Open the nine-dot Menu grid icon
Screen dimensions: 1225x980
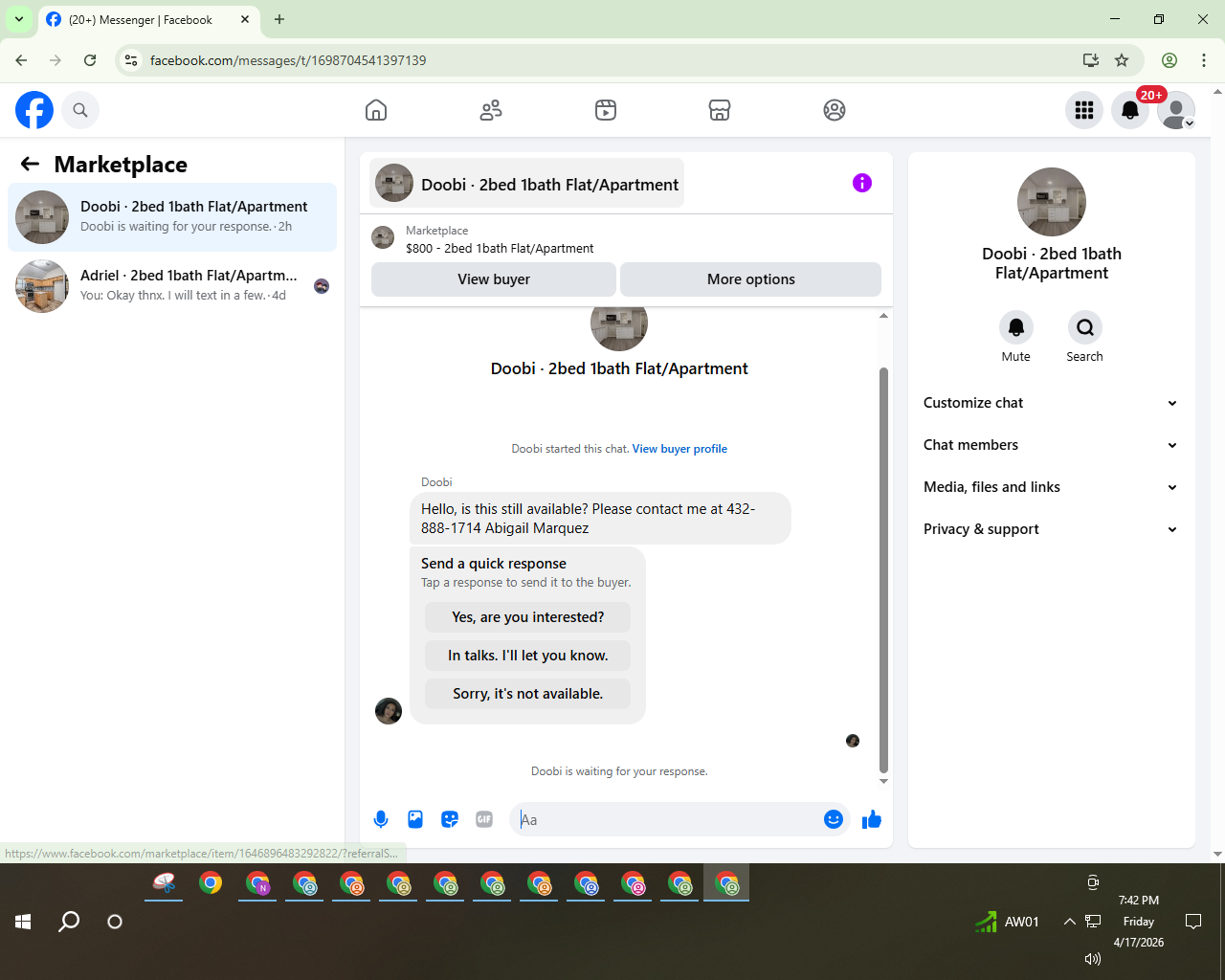pos(1084,110)
